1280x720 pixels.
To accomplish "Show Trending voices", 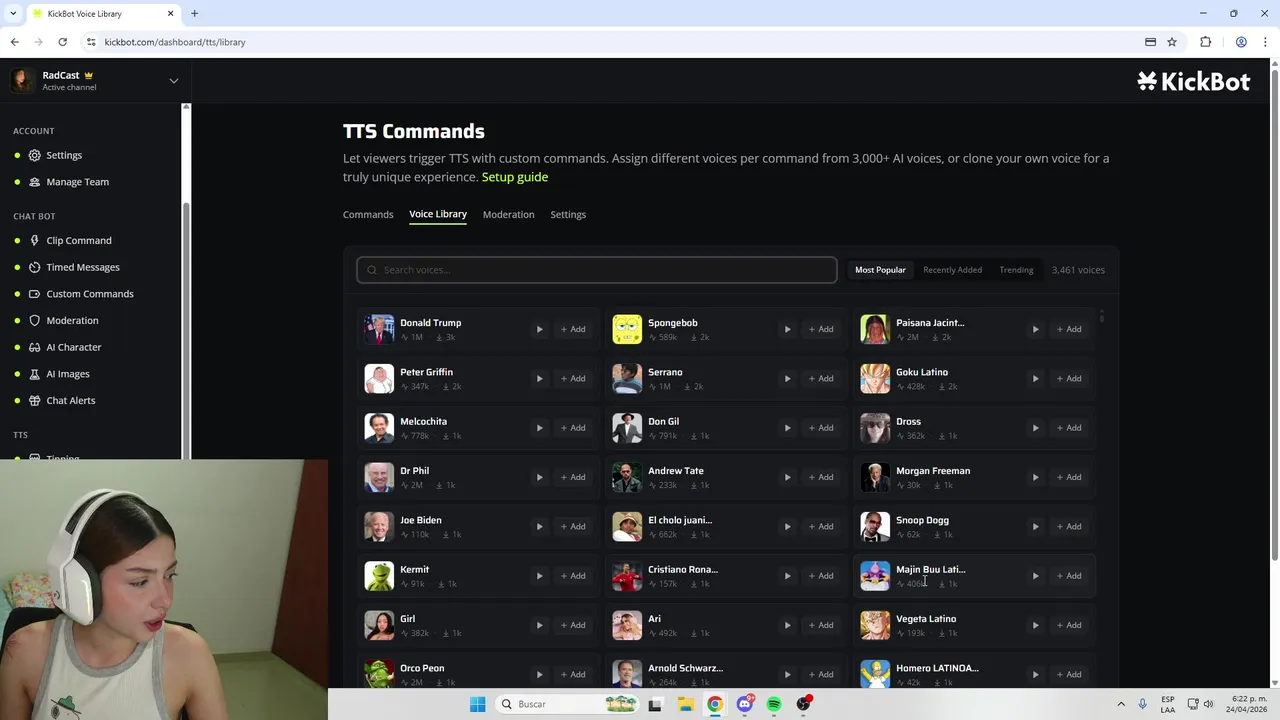I will (1016, 270).
